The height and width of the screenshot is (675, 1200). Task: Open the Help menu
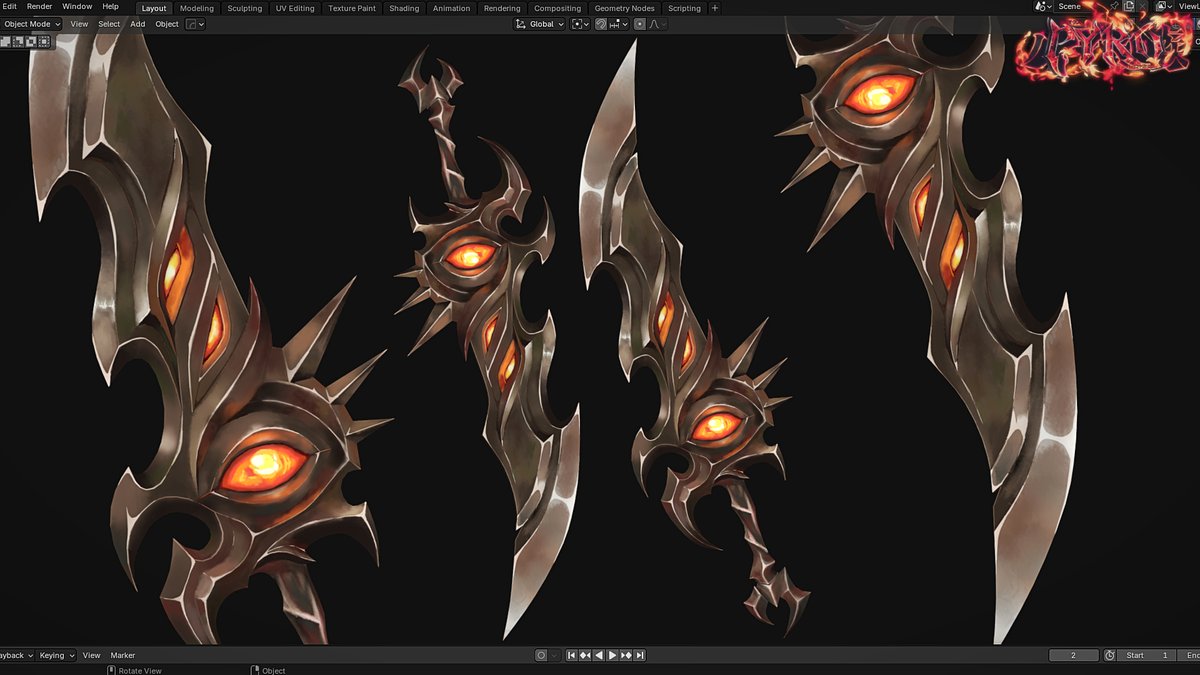pyautogui.click(x=110, y=7)
